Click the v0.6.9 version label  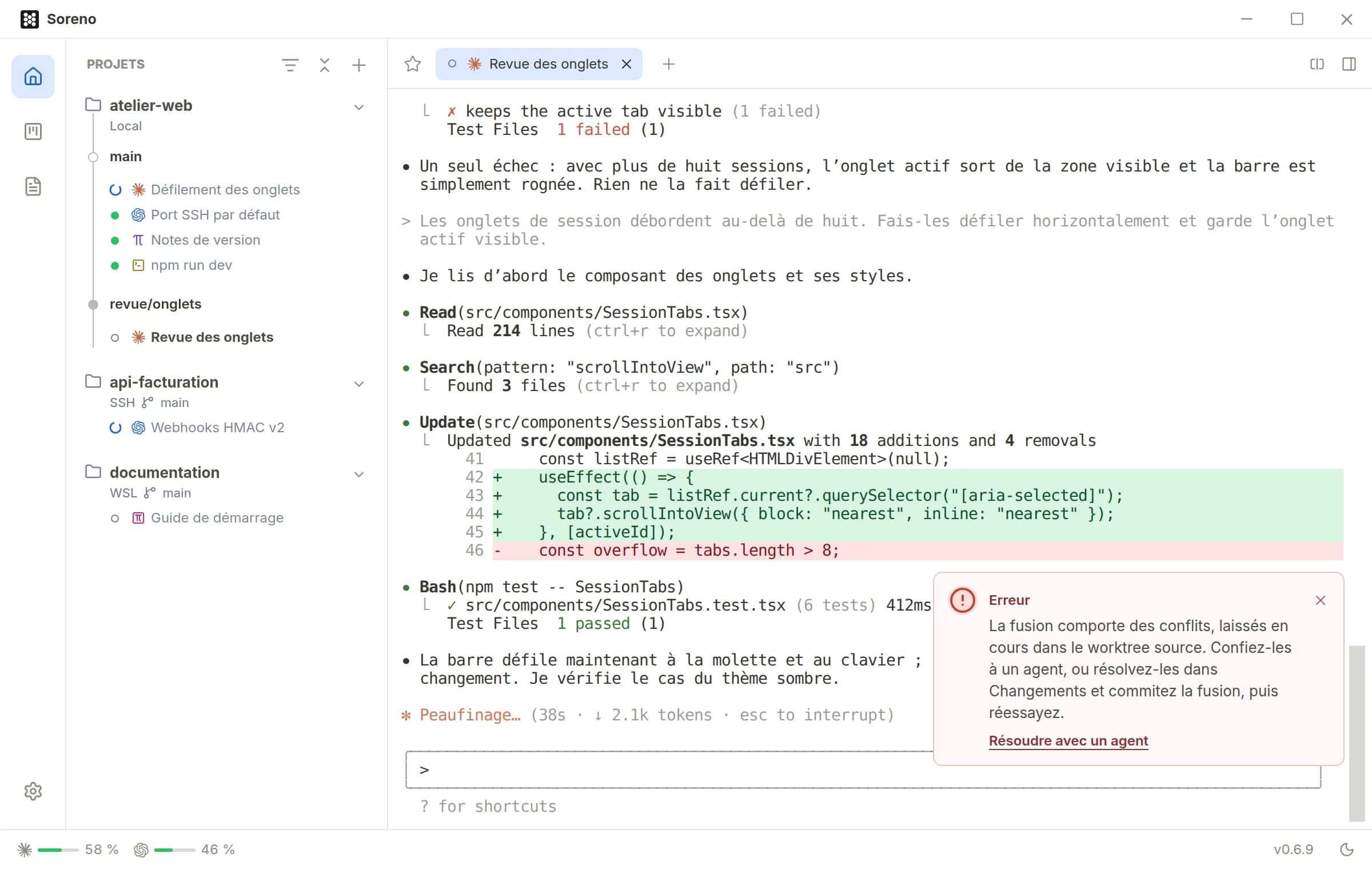click(x=1293, y=850)
